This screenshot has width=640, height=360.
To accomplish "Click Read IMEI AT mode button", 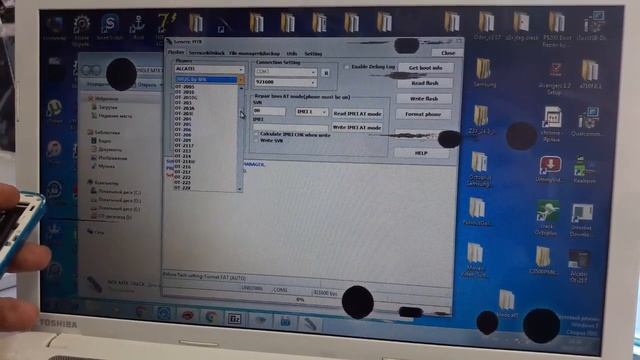I will pyautogui.click(x=357, y=113).
